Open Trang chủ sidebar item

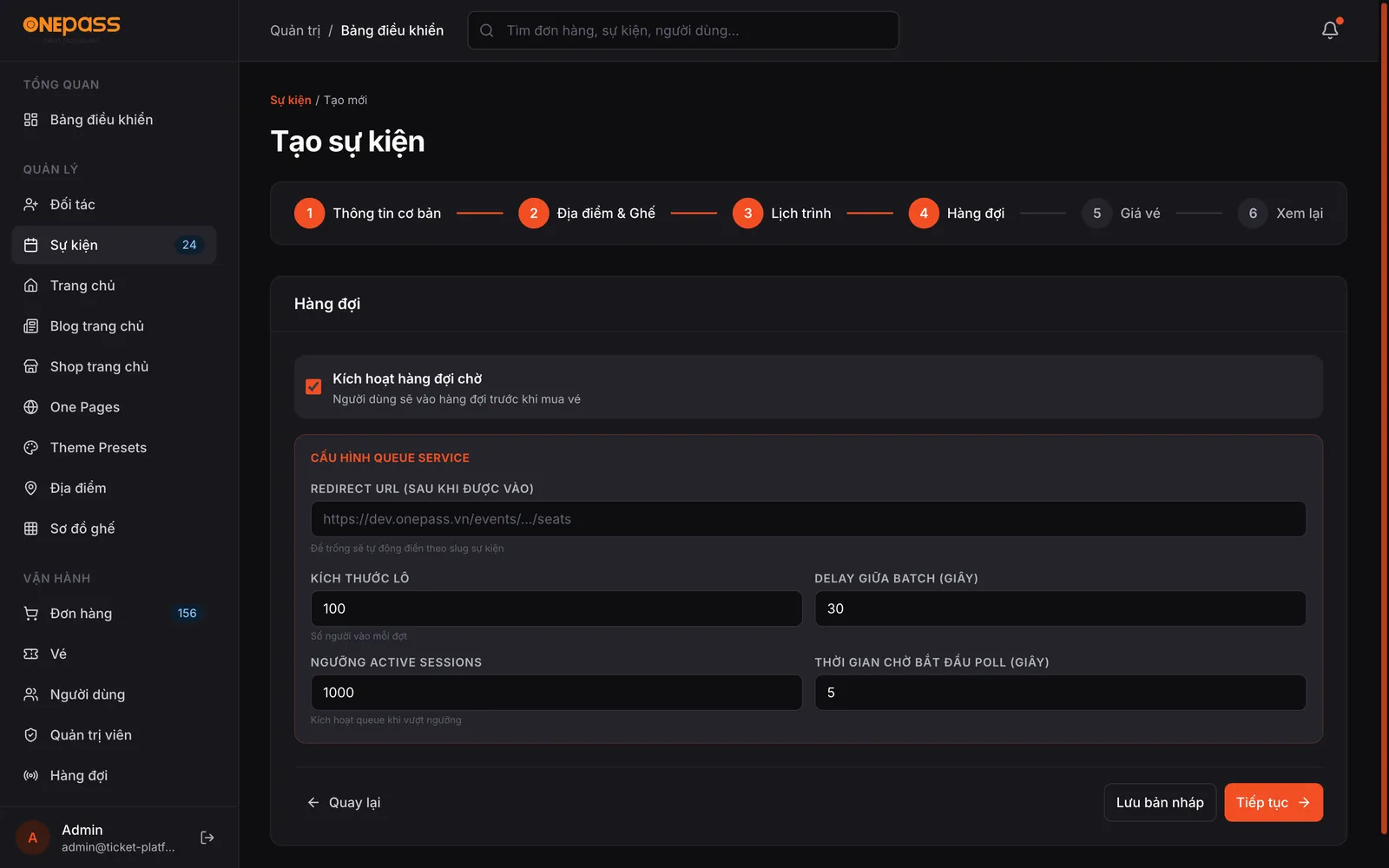coord(114,286)
